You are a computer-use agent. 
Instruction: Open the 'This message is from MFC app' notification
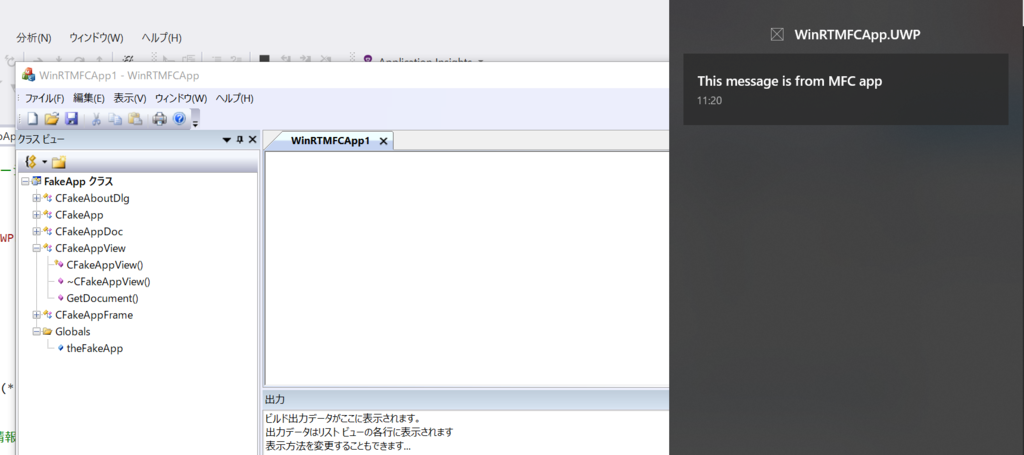pos(846,89)
